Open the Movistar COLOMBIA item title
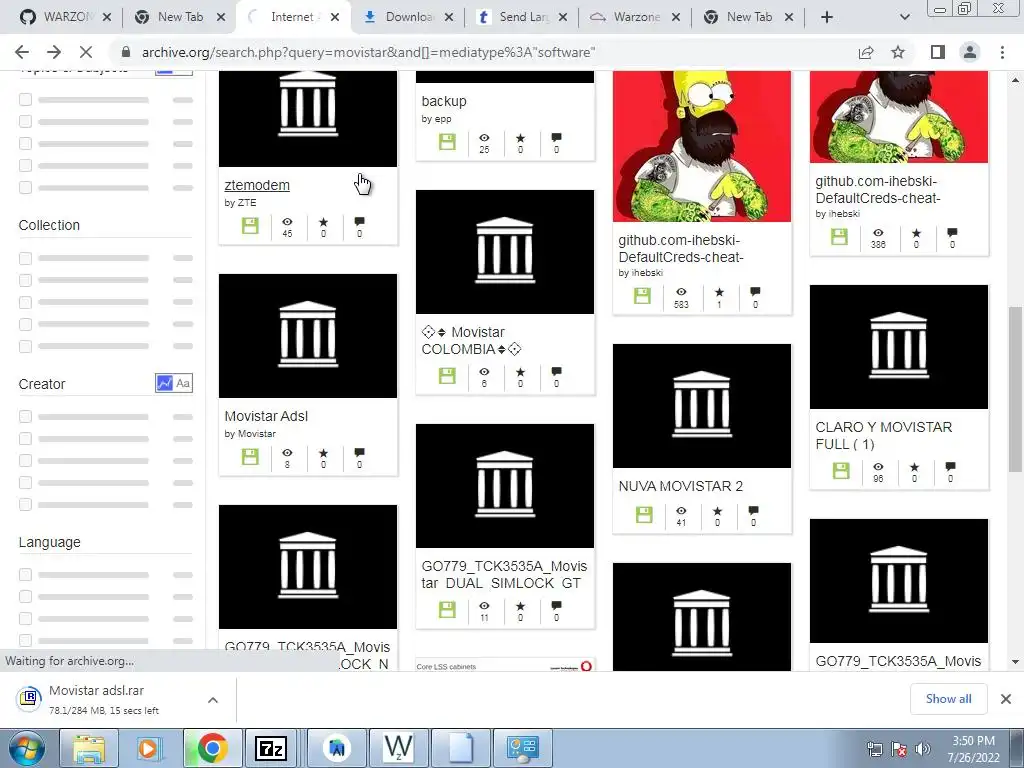 tap(472, 341)
